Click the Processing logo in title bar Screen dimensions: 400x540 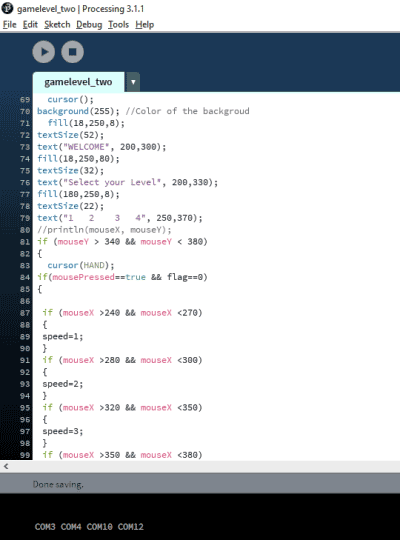(8, 8)
